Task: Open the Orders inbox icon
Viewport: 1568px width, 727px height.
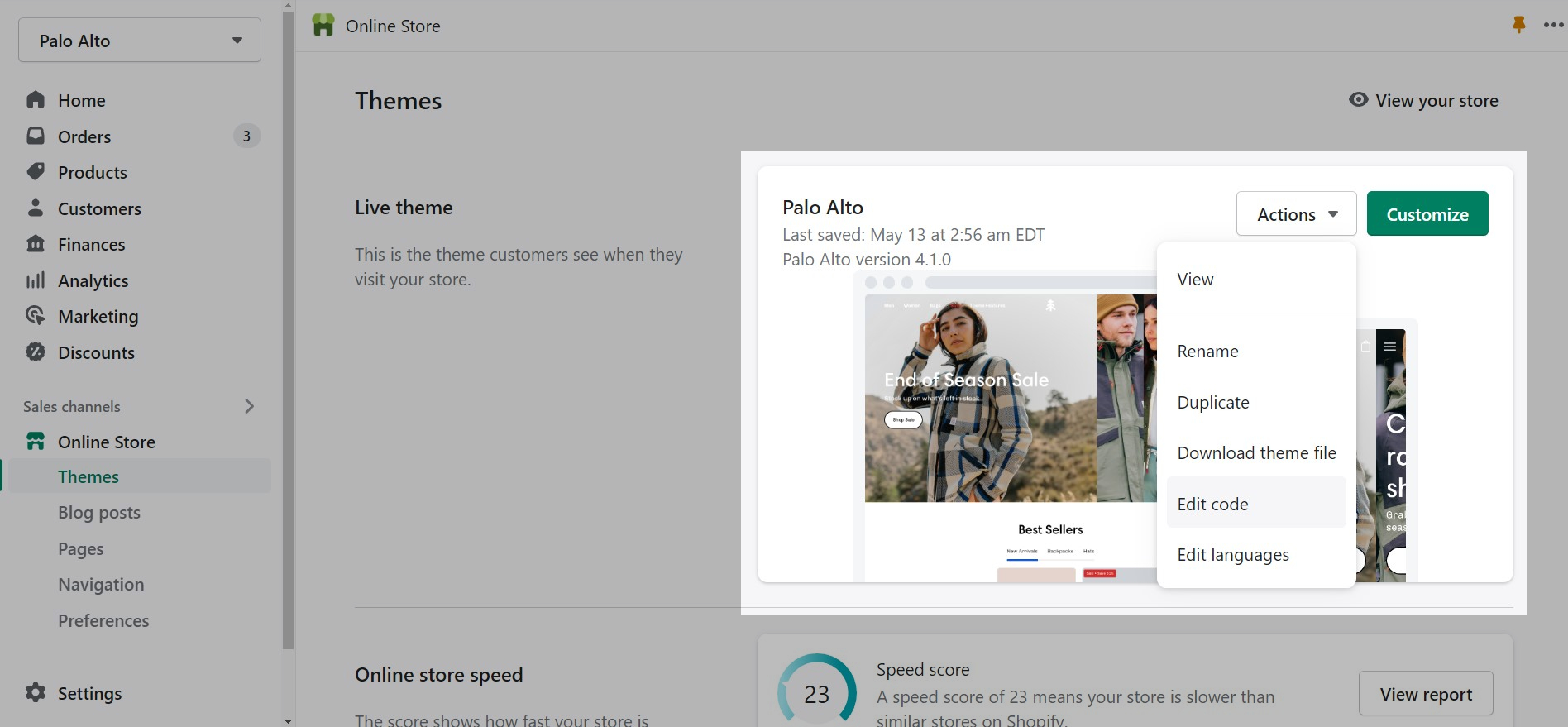Action: (x=36, y=136)
